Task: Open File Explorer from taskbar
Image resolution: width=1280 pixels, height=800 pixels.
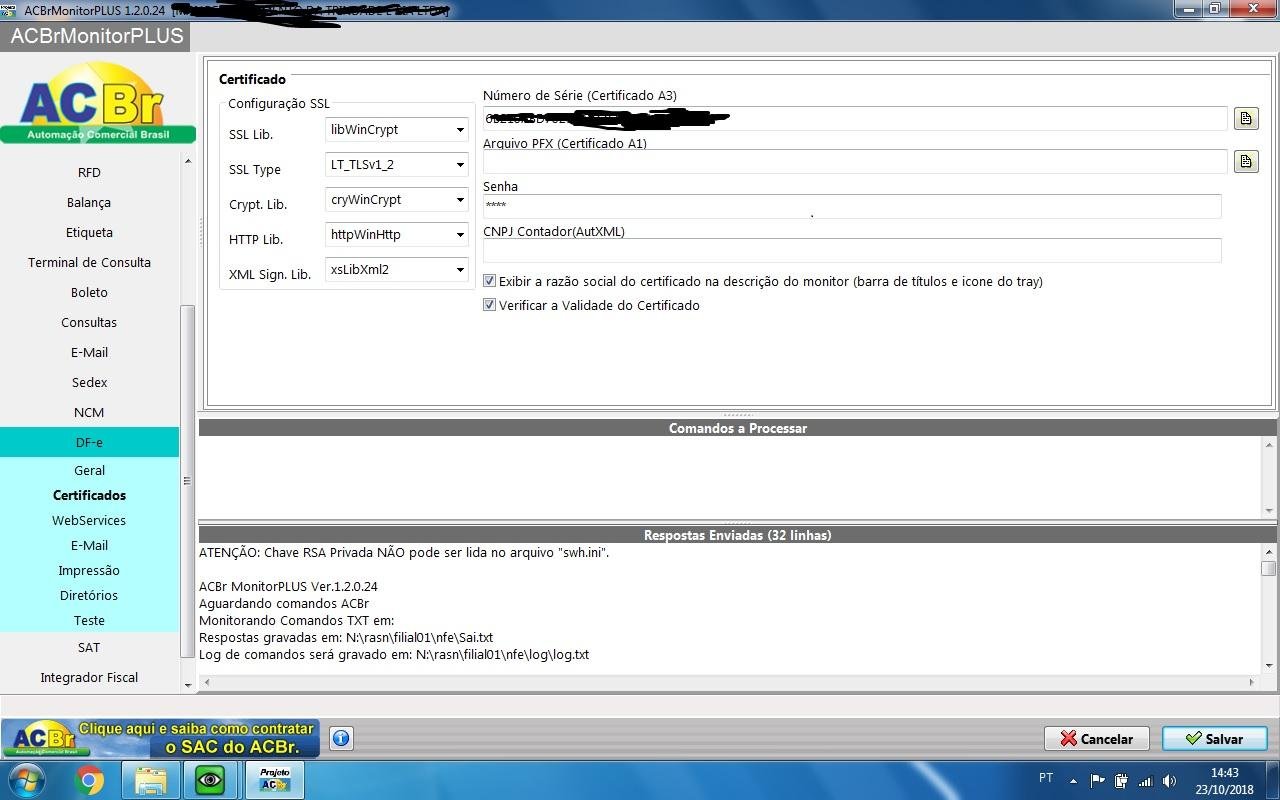Action: pyautogui.click(x=150, y=779)
